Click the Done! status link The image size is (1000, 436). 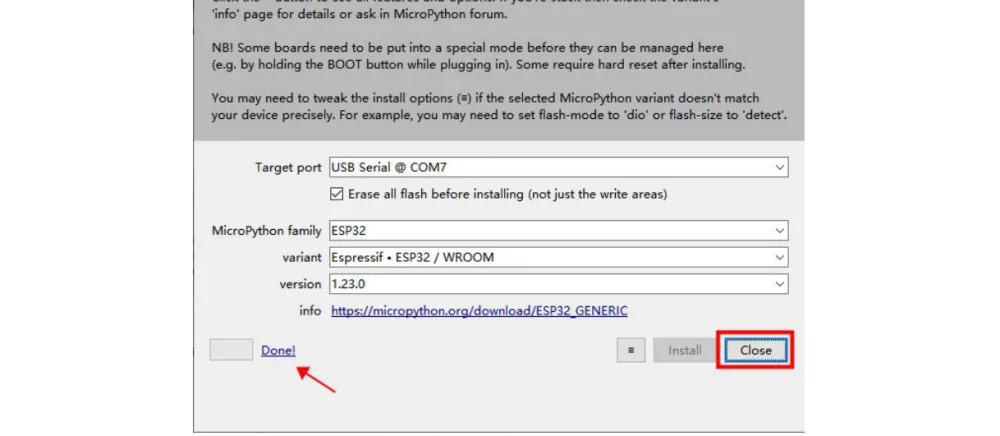pyautogui.click(x=278, y=350)
